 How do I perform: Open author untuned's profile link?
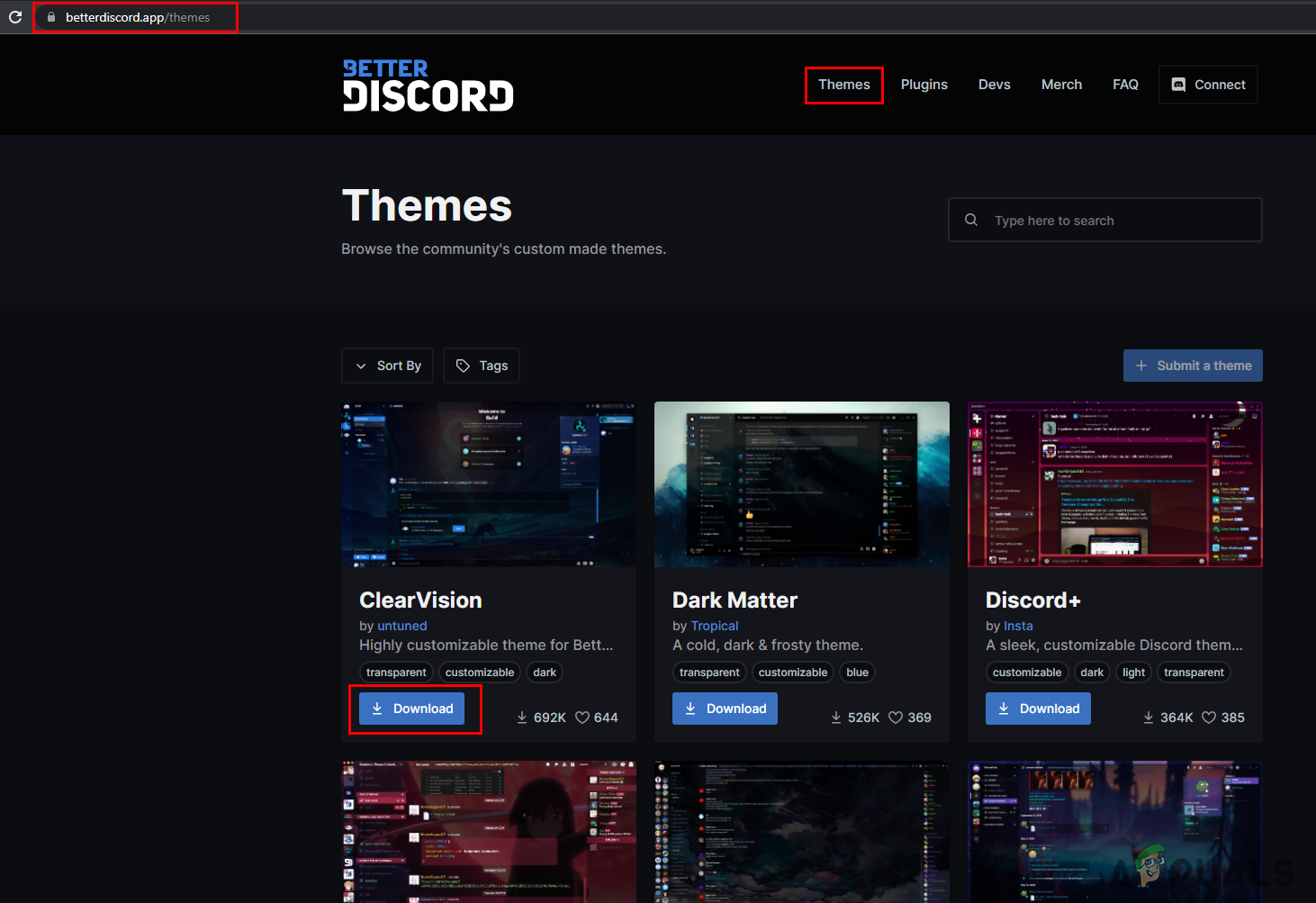point(402,626)
